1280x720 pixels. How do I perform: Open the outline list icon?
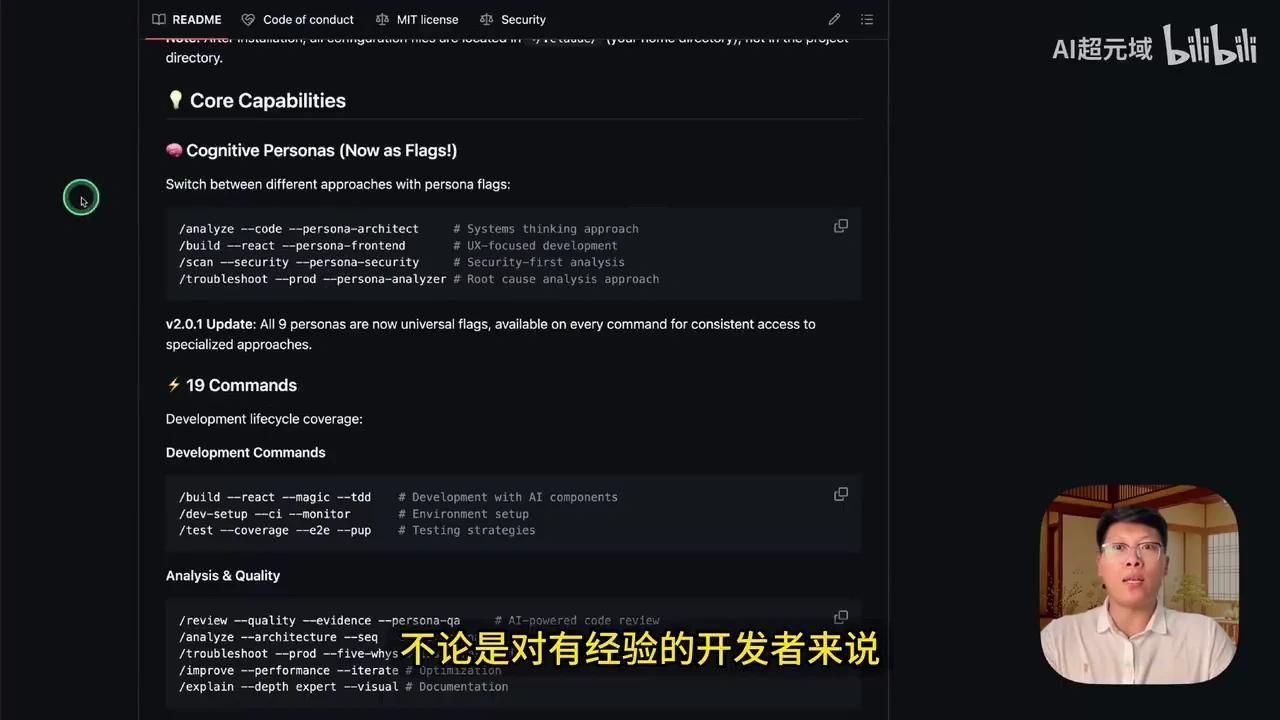click(x=866, y=19)
